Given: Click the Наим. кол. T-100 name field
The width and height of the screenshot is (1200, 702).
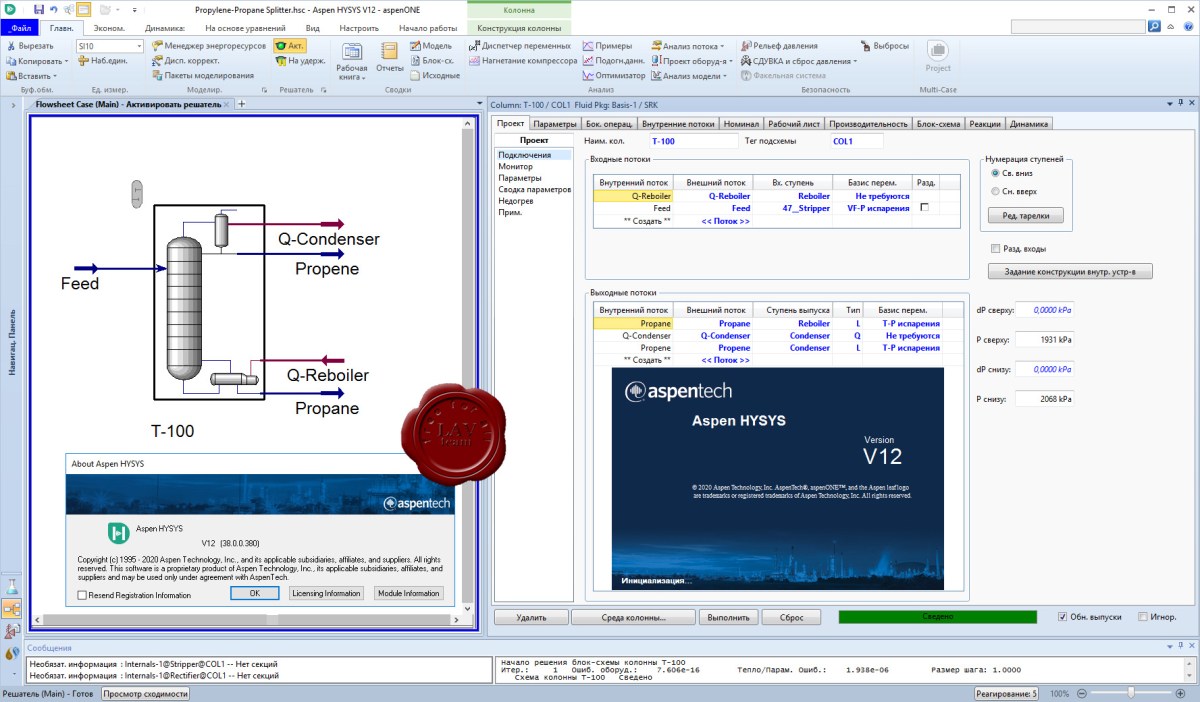Looking at the screenshot, I should point(694,141).
